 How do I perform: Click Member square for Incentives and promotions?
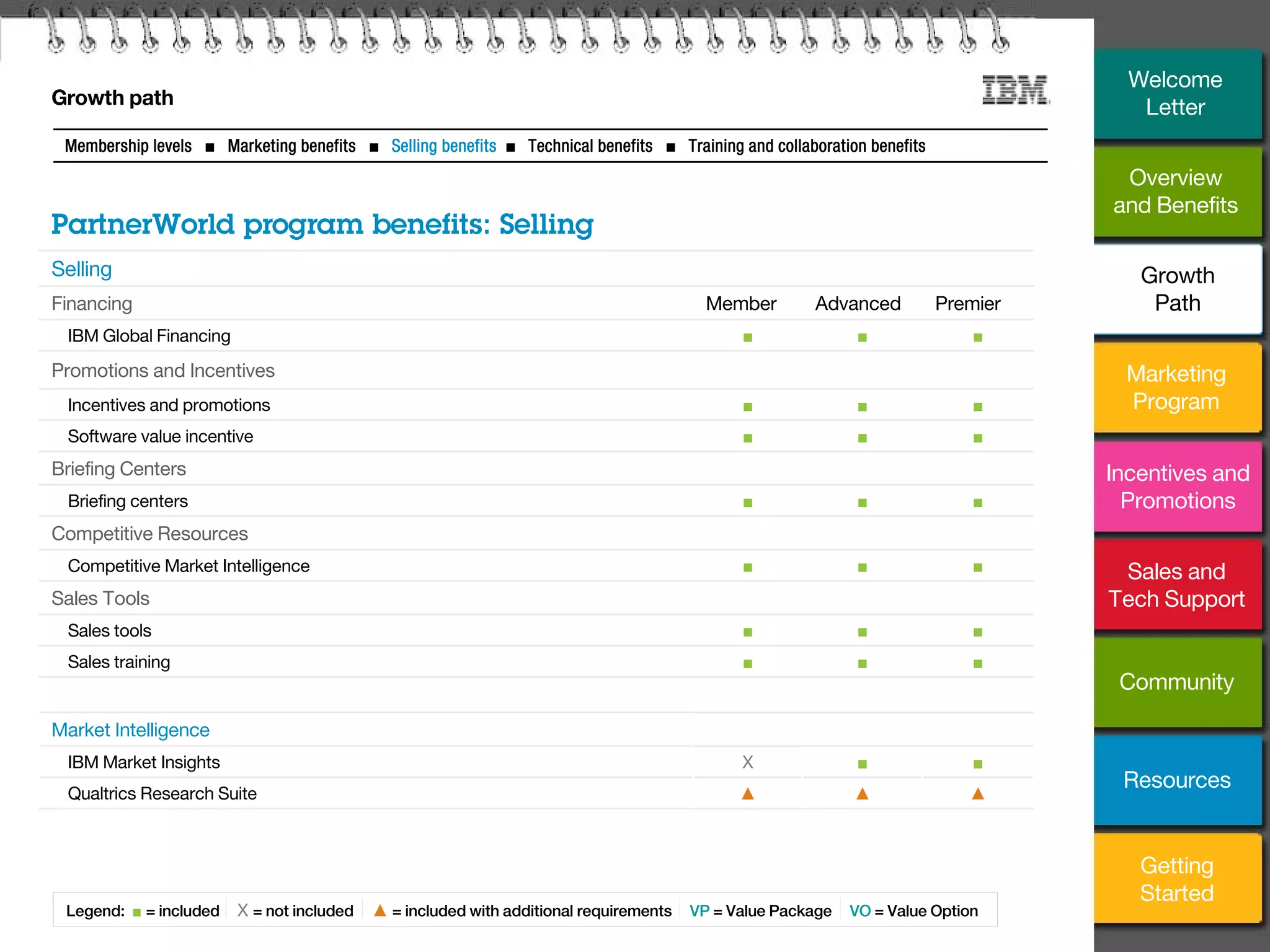[x=748, y=407]
